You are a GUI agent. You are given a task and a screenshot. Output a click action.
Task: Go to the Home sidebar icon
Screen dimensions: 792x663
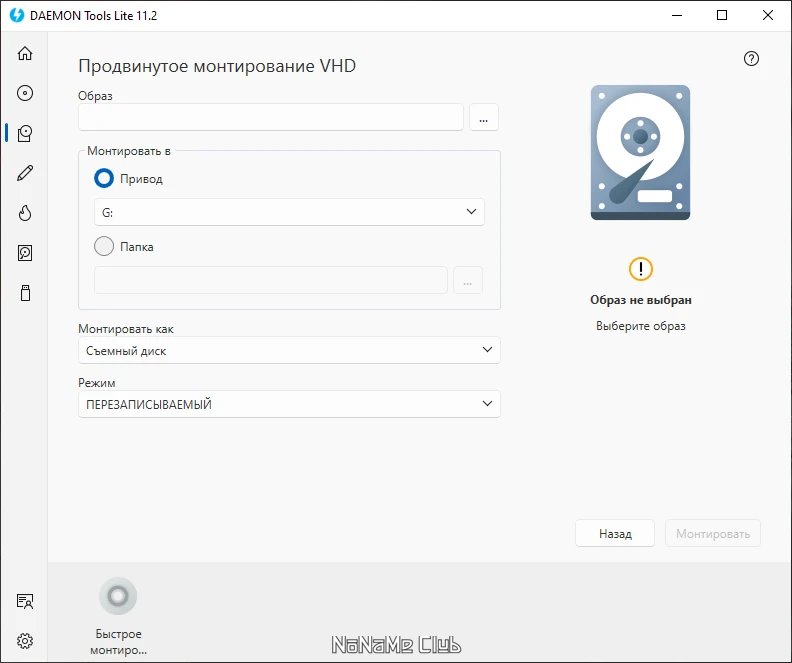(x=25, y=54)
